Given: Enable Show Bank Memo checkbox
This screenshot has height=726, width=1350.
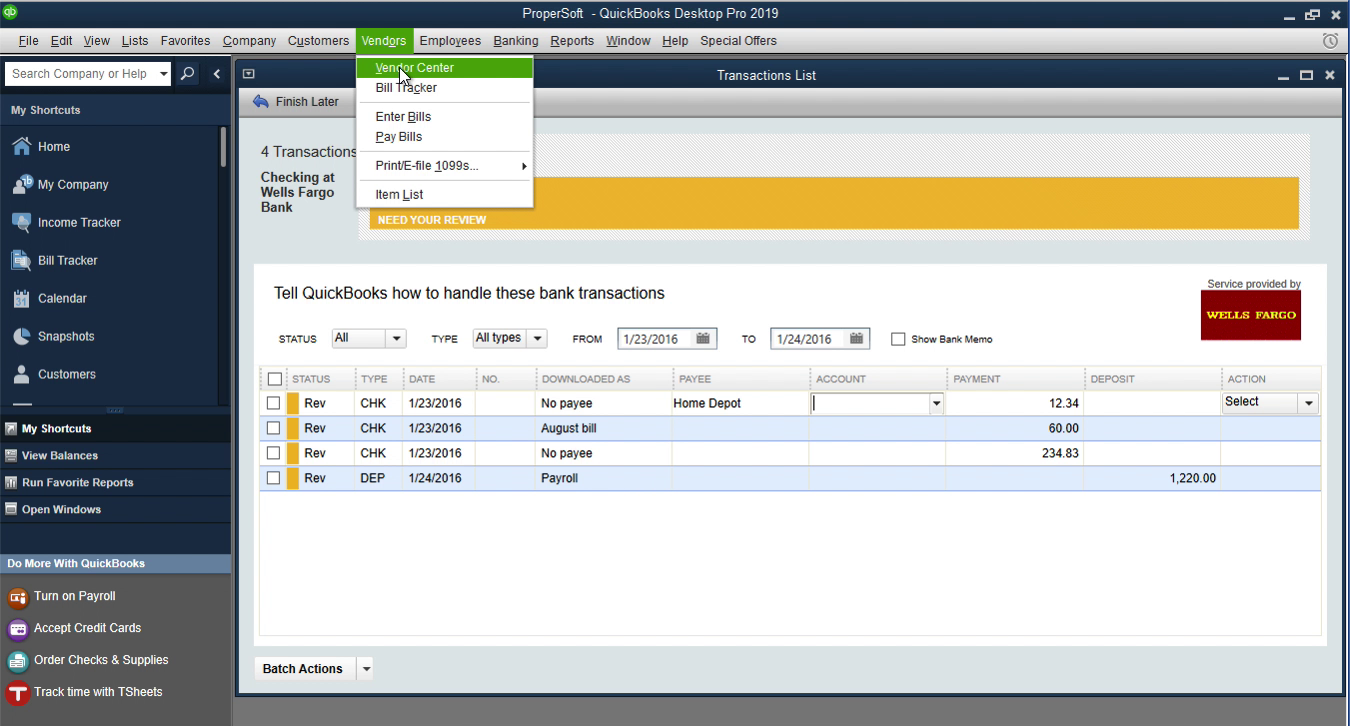Looking at the screenshot, I should click(x=898, y=339).
